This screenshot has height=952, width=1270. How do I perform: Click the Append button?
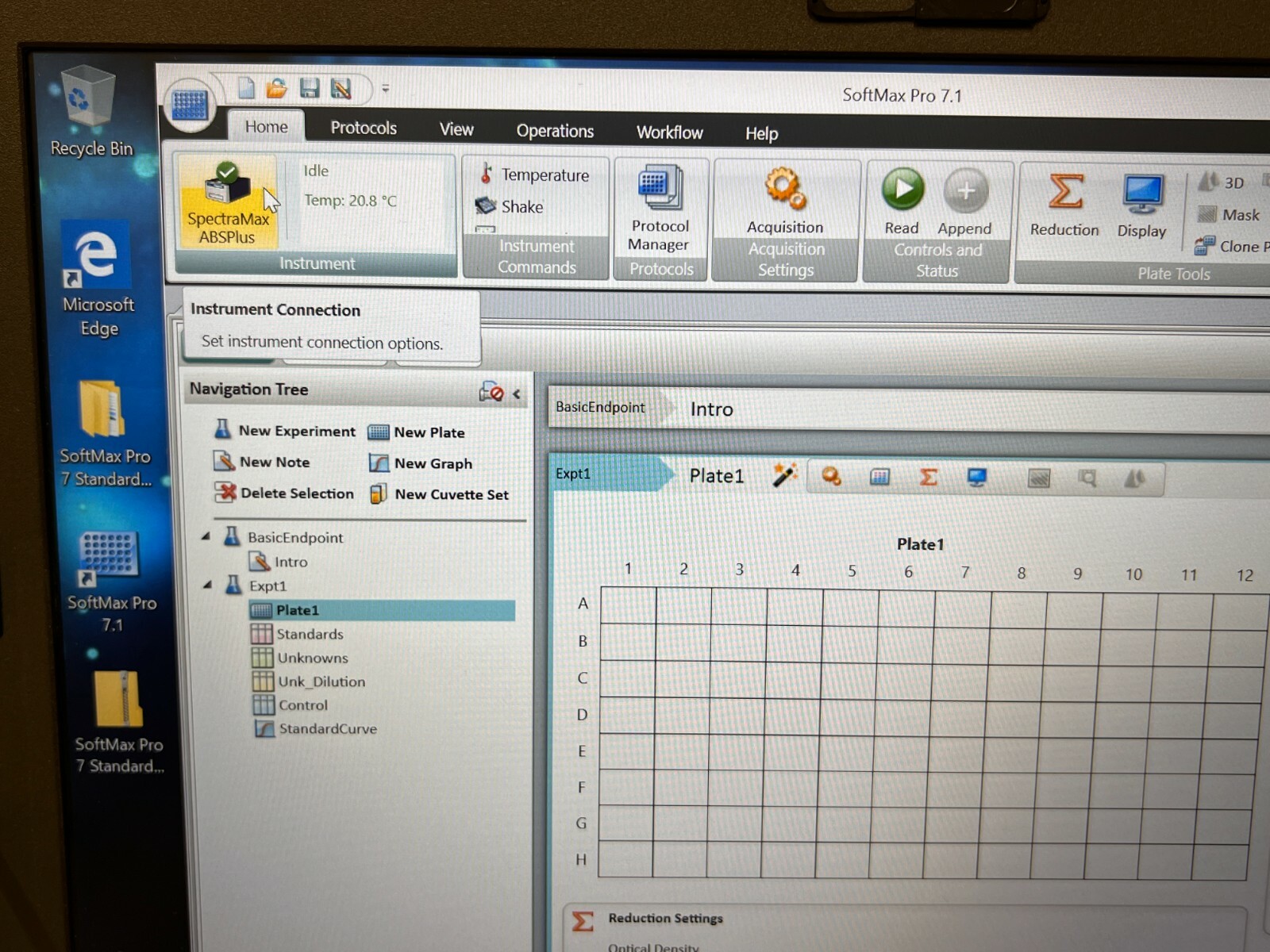pyautogui.click(x=964, y=203)
